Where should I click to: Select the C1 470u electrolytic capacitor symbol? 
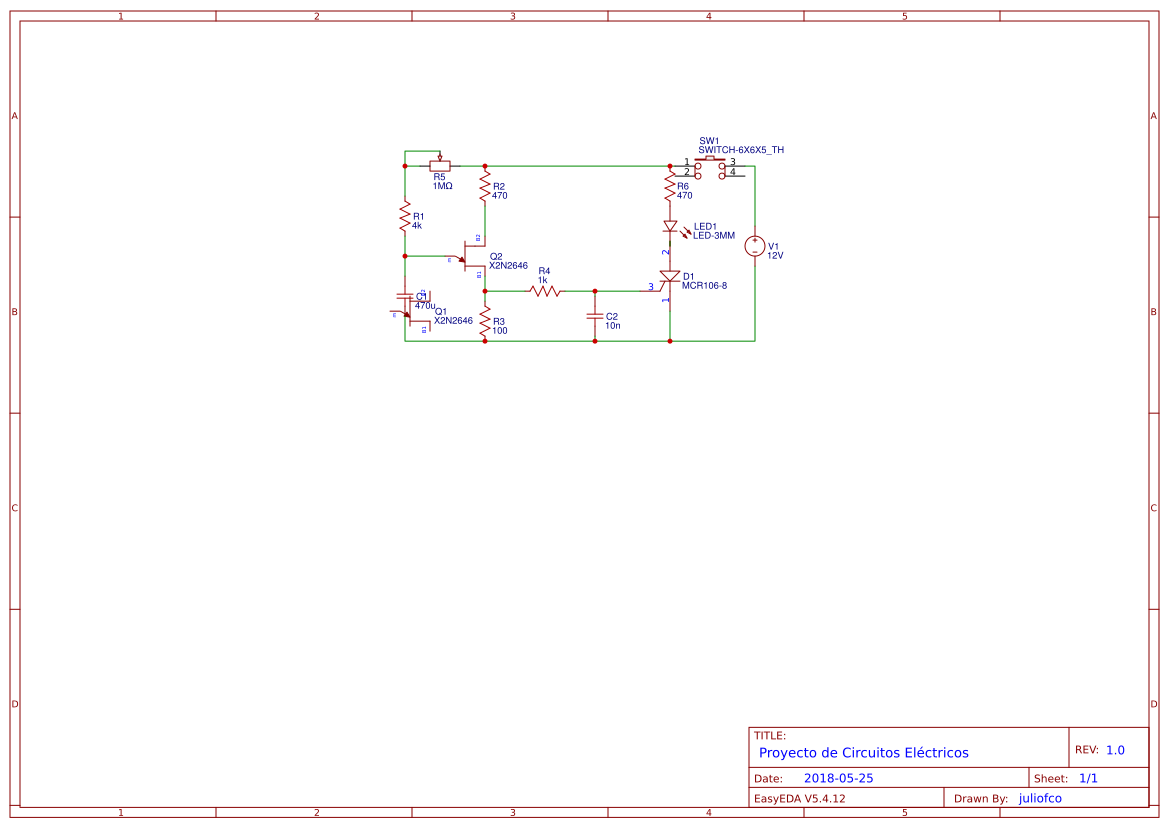click(406, 297)
